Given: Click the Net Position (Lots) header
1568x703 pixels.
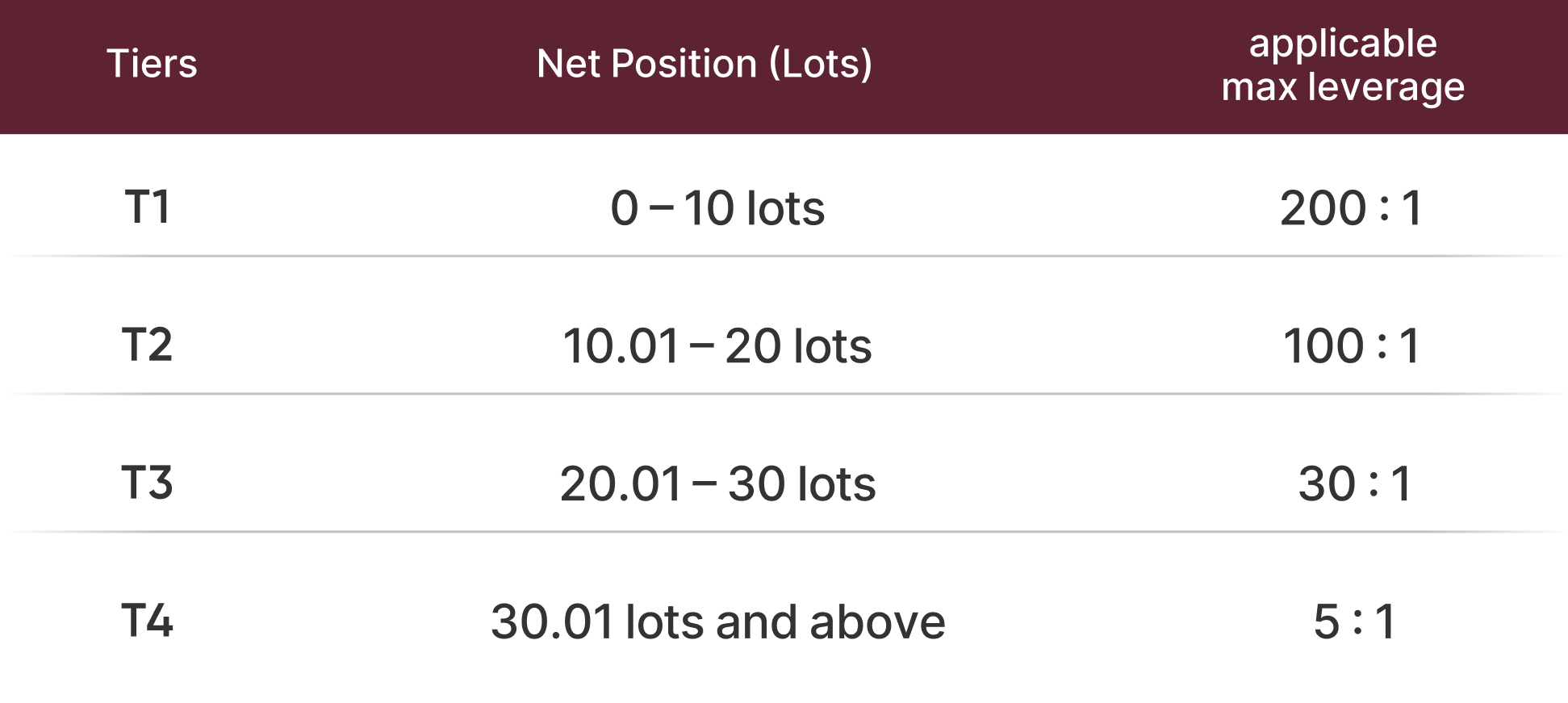Looking at the screenshot, I should pyautogui.click(x=704, y=64).
